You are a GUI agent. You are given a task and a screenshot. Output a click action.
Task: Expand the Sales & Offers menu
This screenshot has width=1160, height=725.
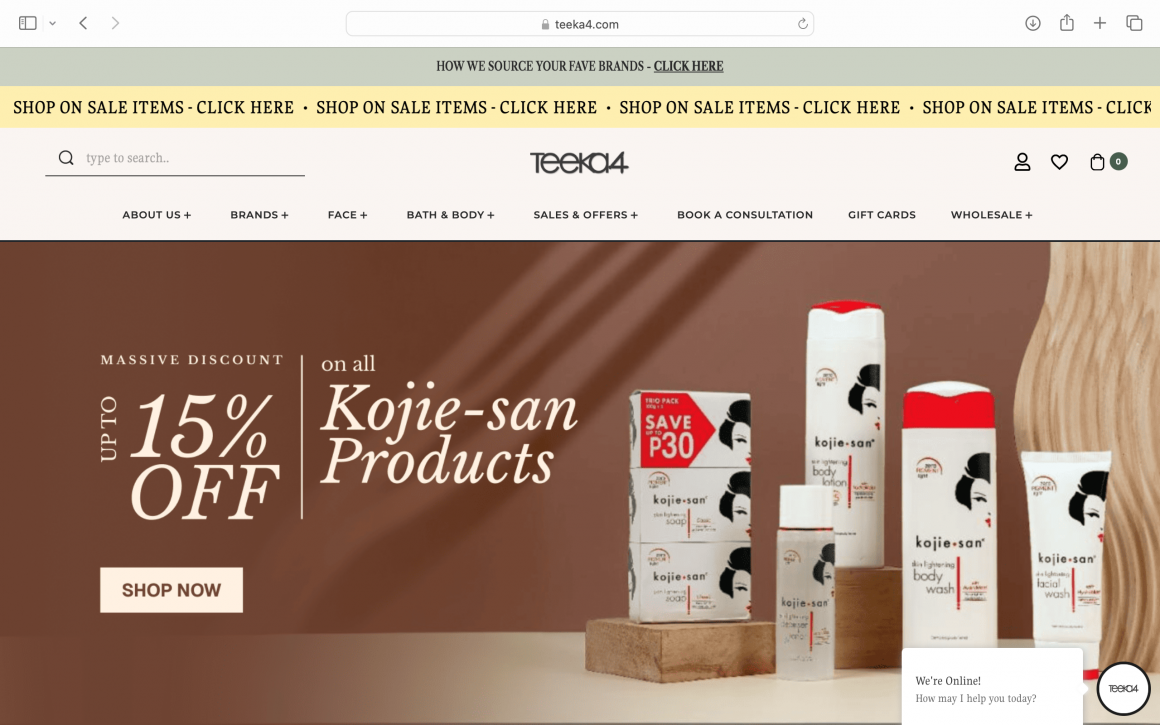point(585,215)
